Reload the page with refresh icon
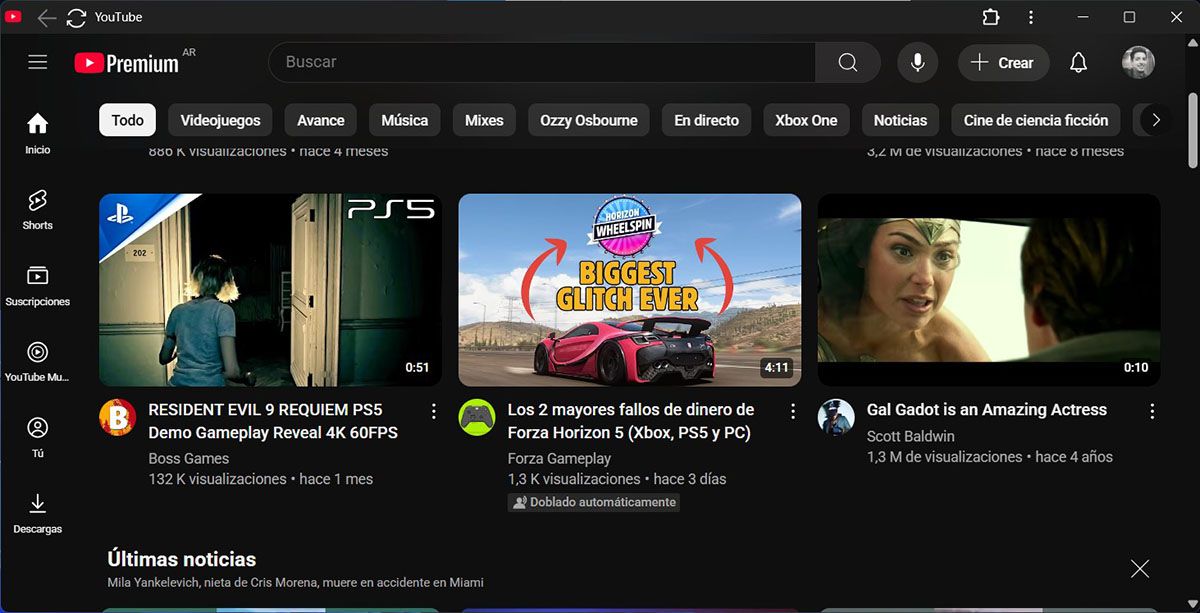Viewport: 1200px width, 613px height. point(76,17)
